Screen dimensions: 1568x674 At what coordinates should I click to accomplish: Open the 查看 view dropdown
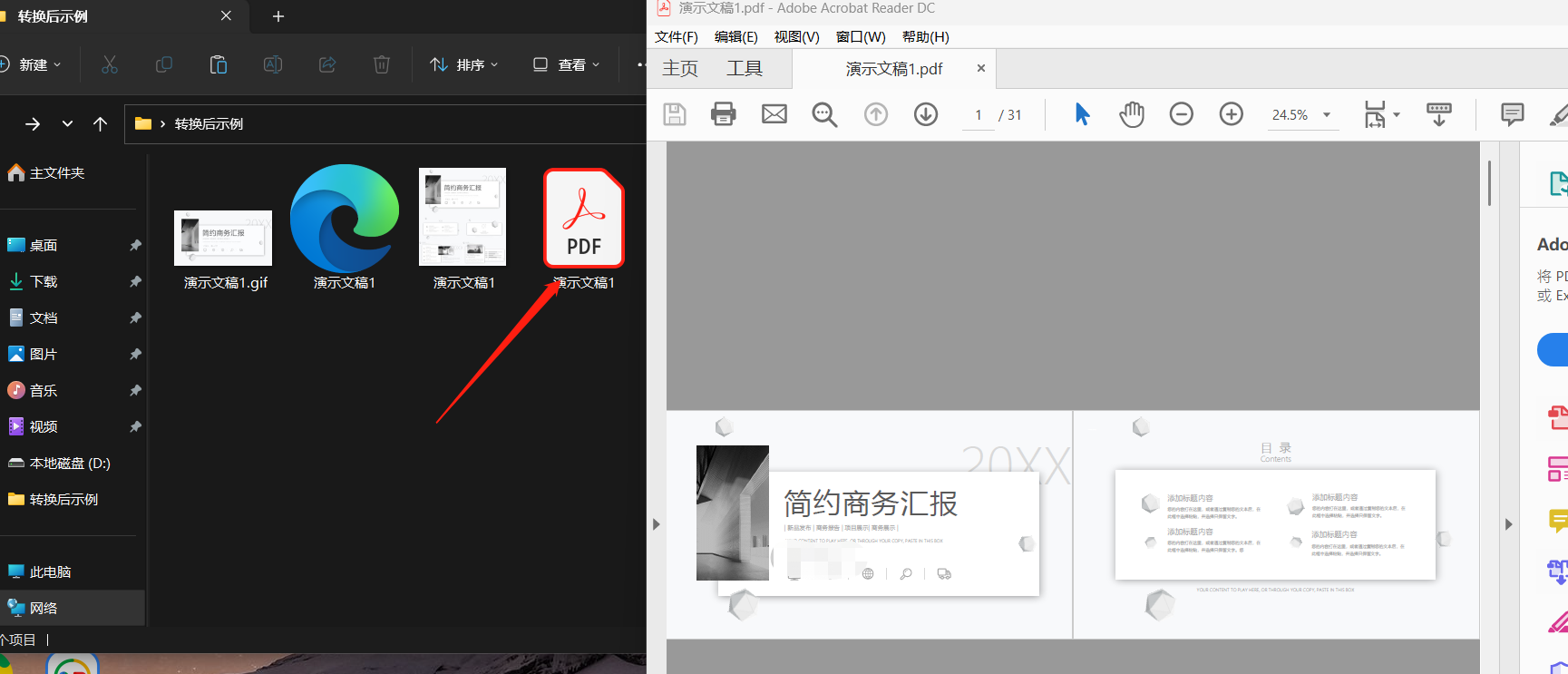[567, 64]
